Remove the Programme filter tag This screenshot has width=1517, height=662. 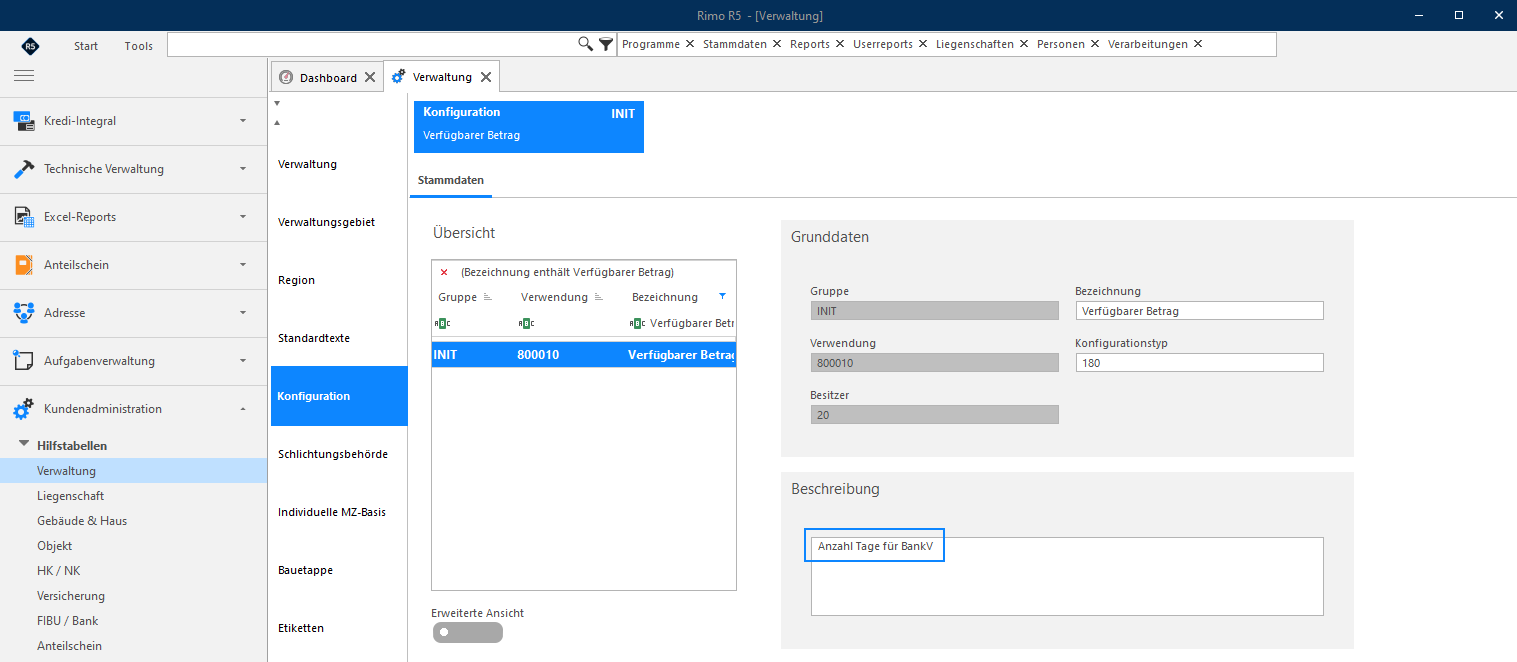click(x=689, y=44)
